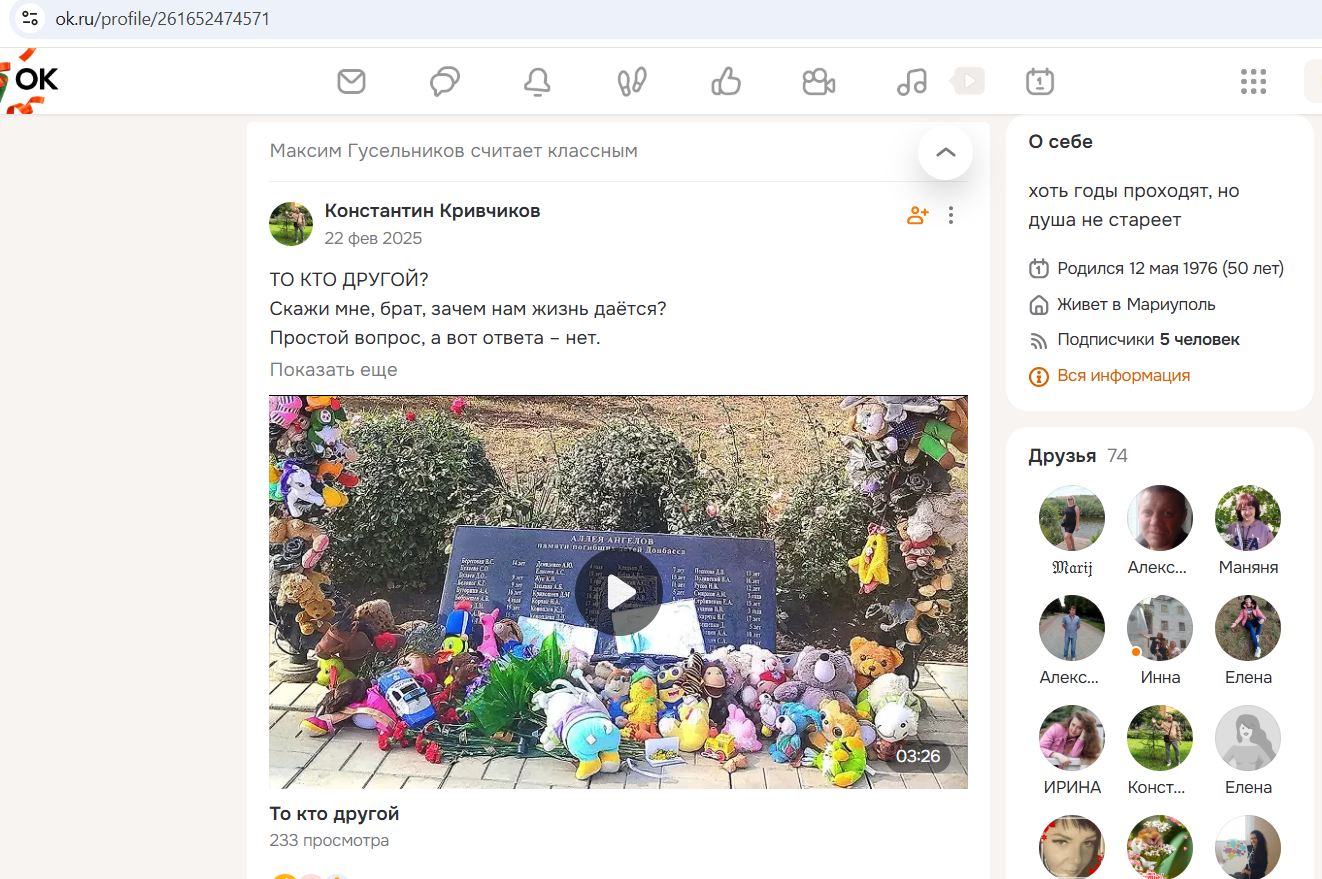This screenshot has width=1322, height=879.
Task: Open the notifications bell icon
Action: coord(537,82)
